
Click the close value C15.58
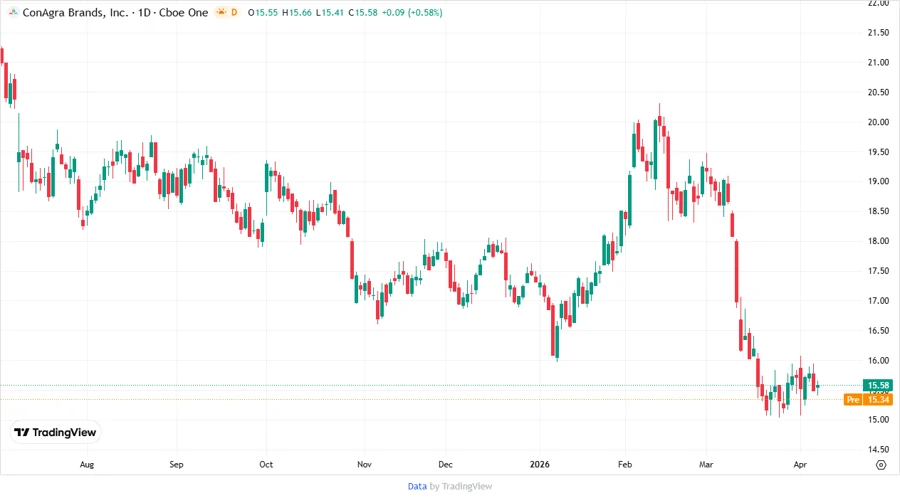click(363, 12)
